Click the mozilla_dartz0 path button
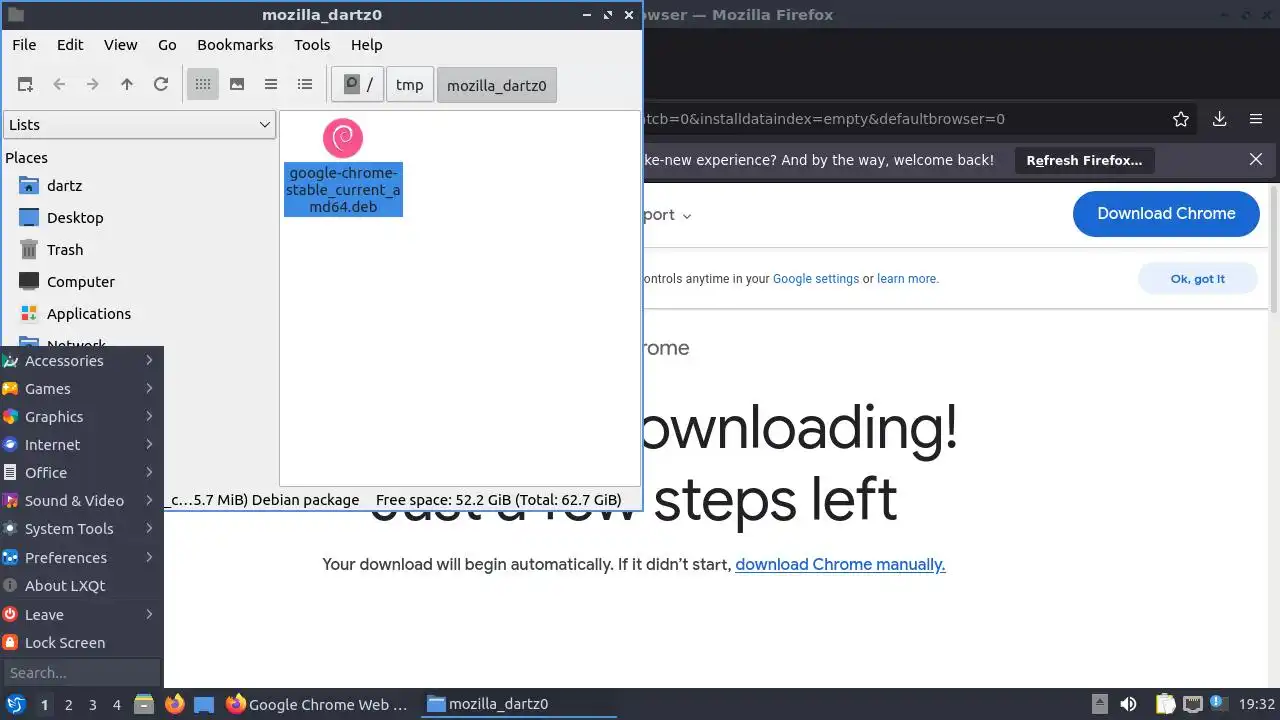1280x720 pixels. point(496,85)
